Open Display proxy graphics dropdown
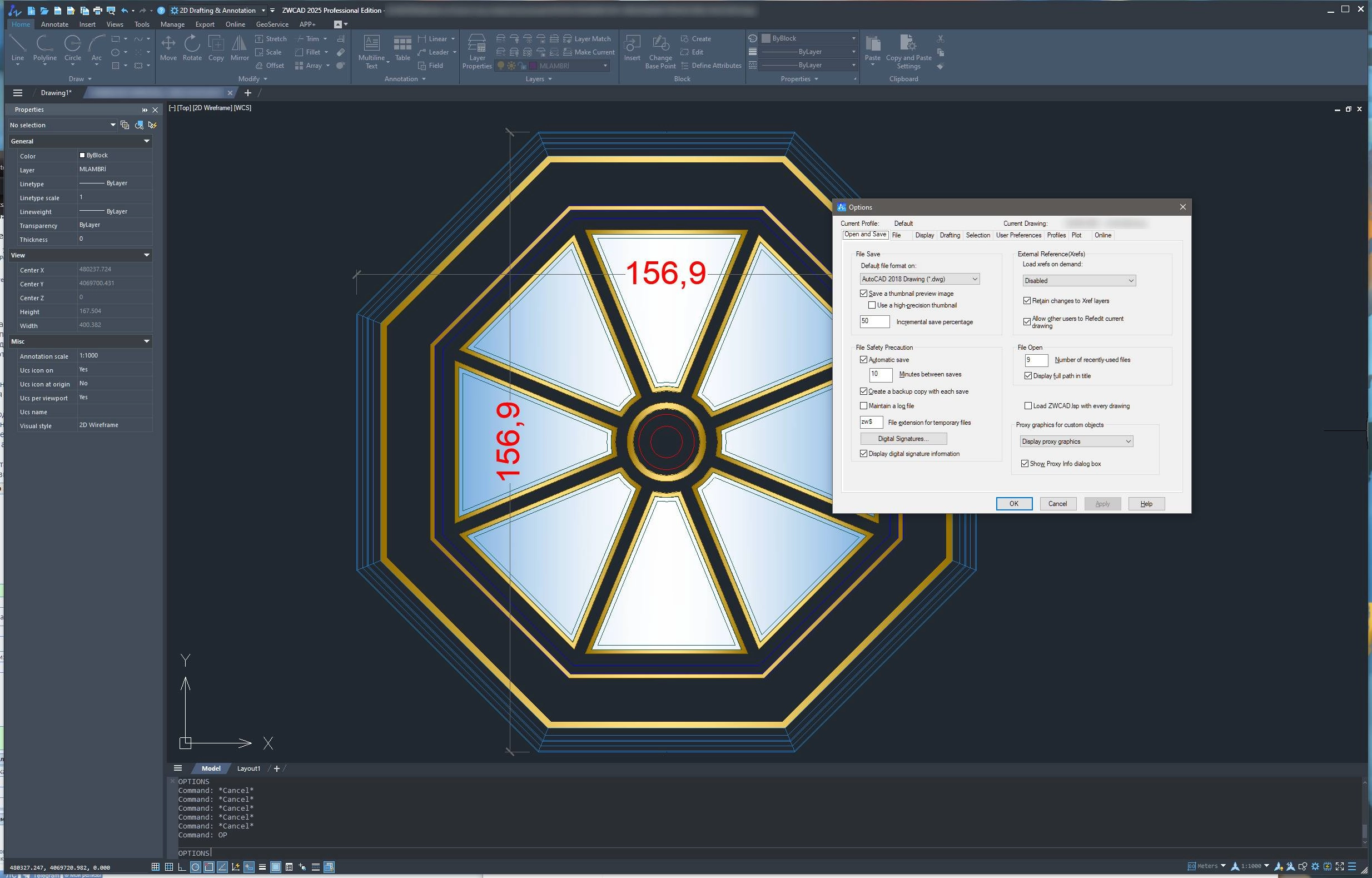The height and width of the screenshot is (878, 1372). coord(1076,442)
